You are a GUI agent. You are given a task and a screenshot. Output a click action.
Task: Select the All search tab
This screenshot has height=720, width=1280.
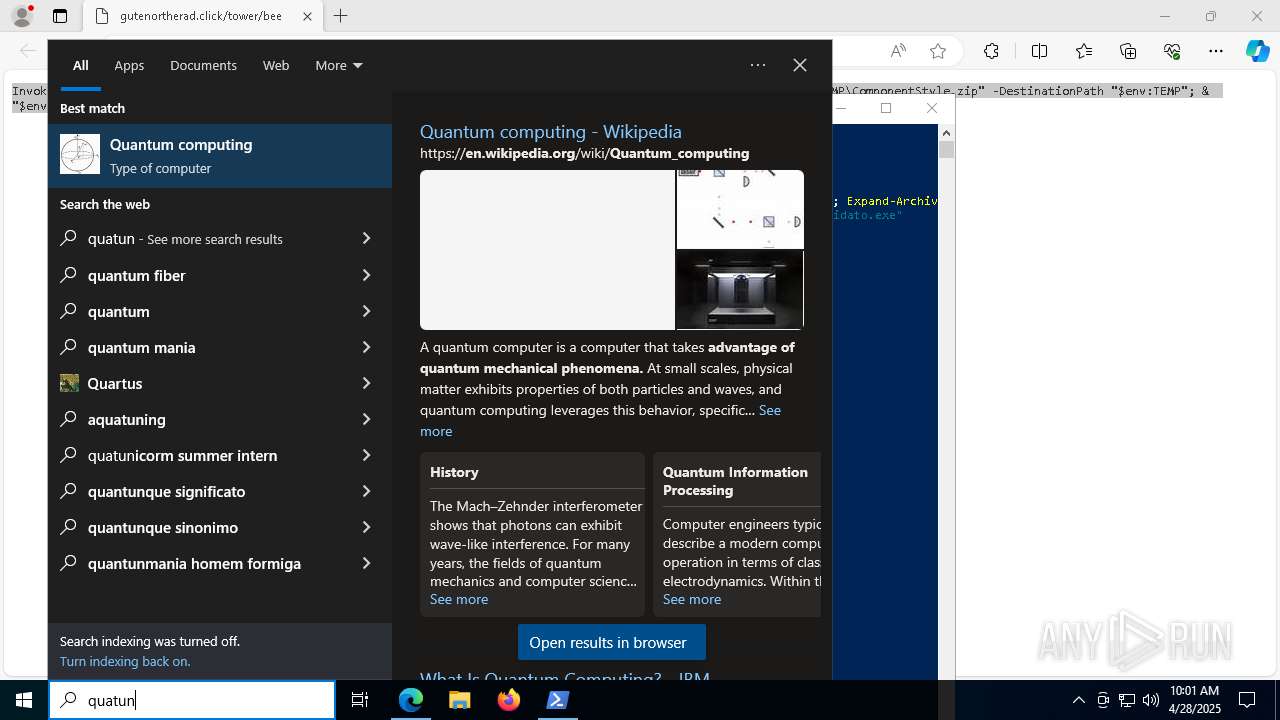(x=81, y=65)
